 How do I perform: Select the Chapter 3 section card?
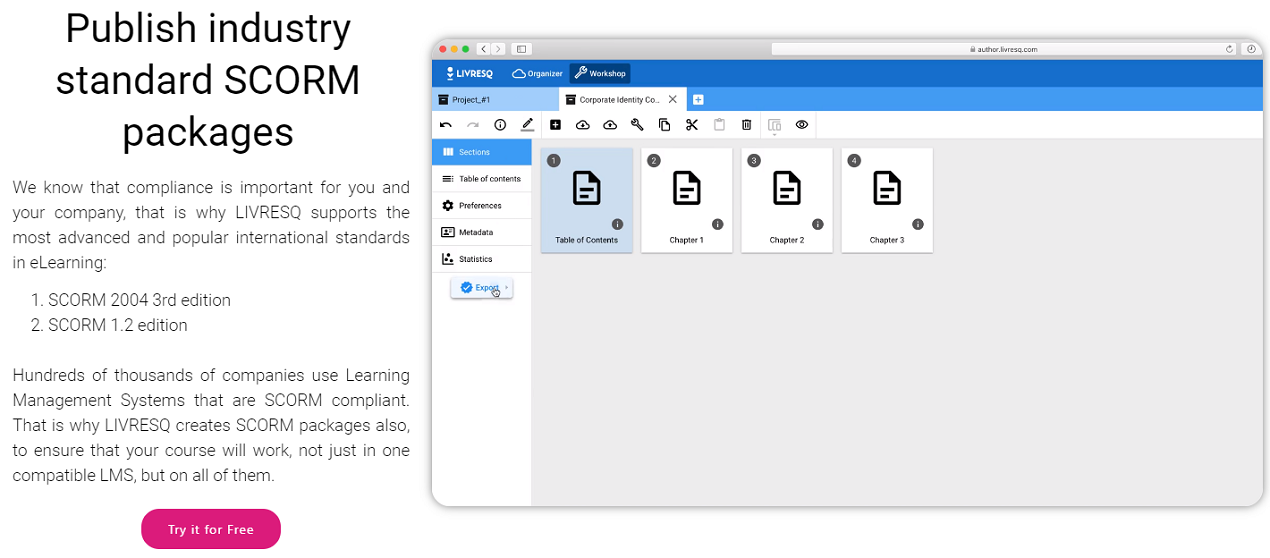click(x=887, y=200)
